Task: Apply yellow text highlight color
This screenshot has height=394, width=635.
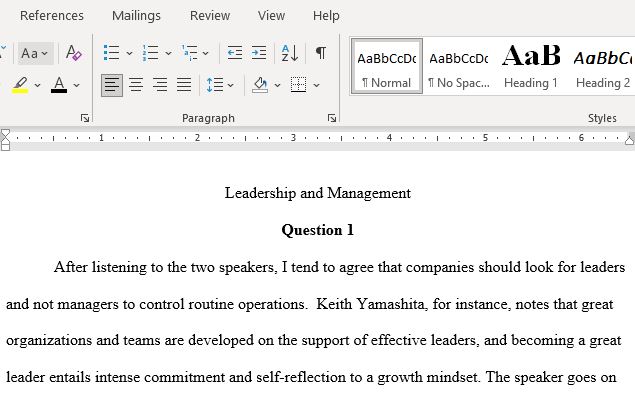Action: click(x=20, y=85)
